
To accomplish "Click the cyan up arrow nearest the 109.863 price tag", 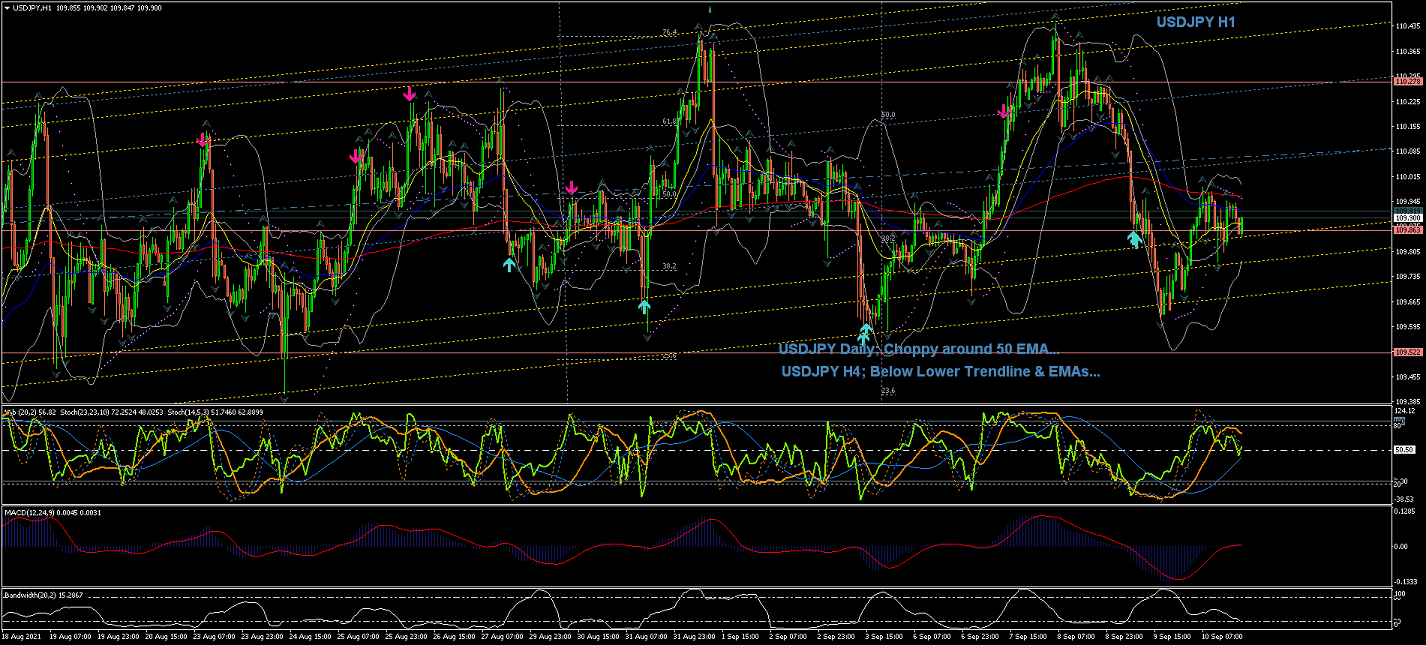I will point(1134,239).
